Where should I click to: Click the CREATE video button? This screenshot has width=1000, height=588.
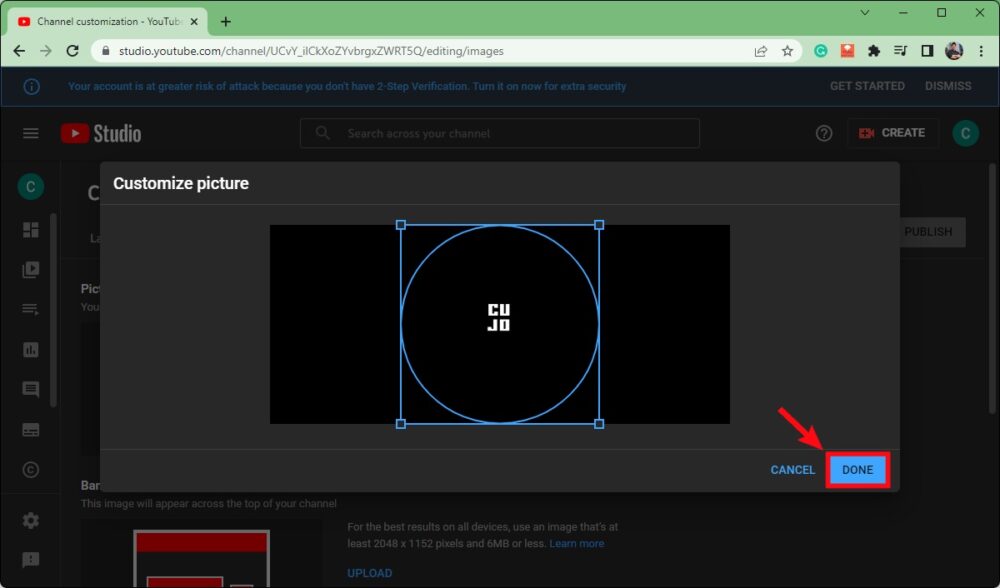coord(893,133)
